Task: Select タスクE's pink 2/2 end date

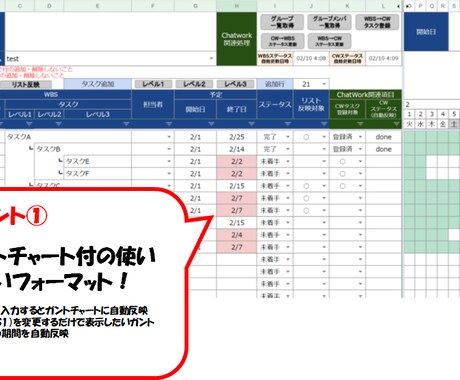Action: (x=237, y=162)
